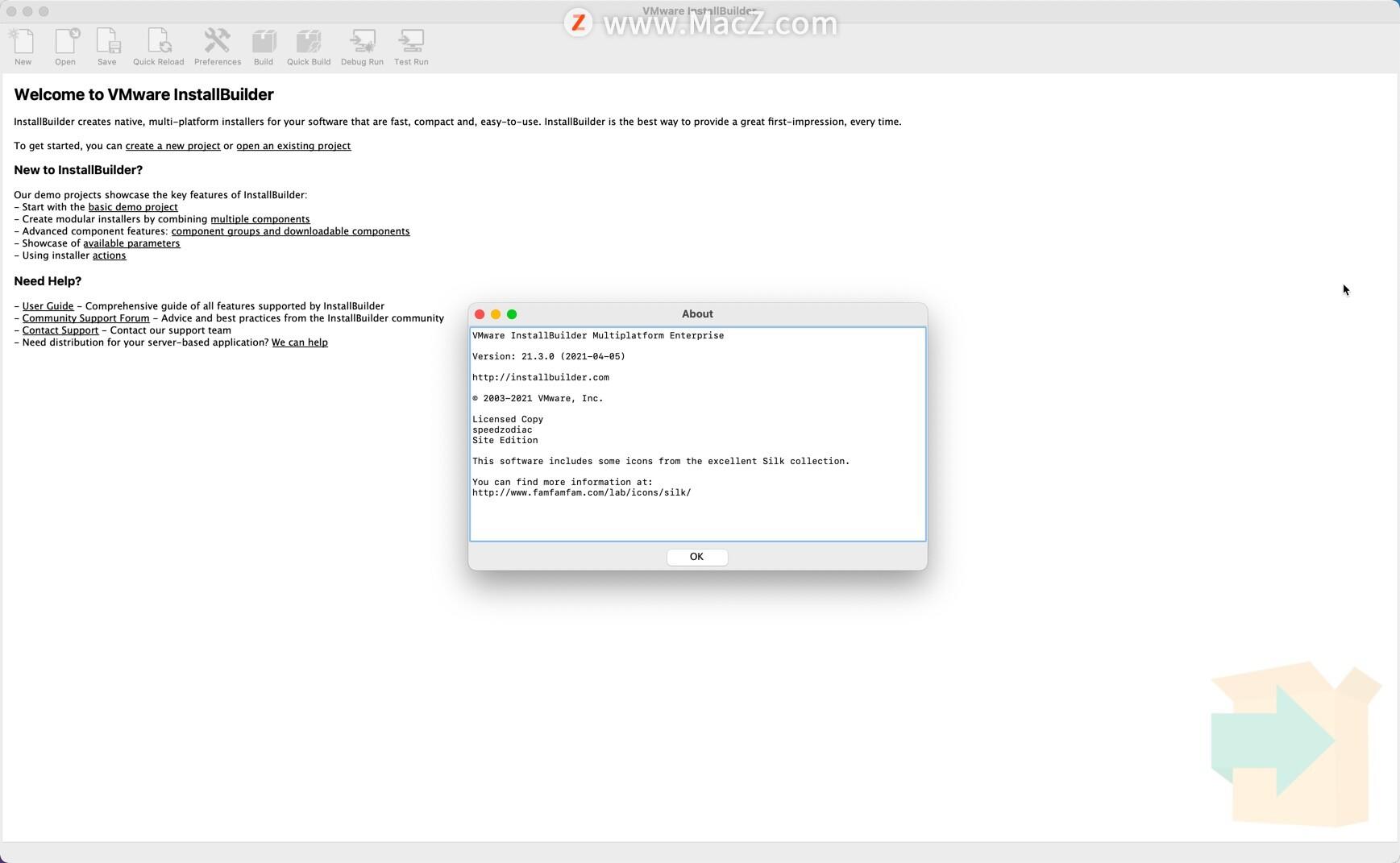
Task: Visit the Community Support Forum link
Action: click(x=86, y=317)
